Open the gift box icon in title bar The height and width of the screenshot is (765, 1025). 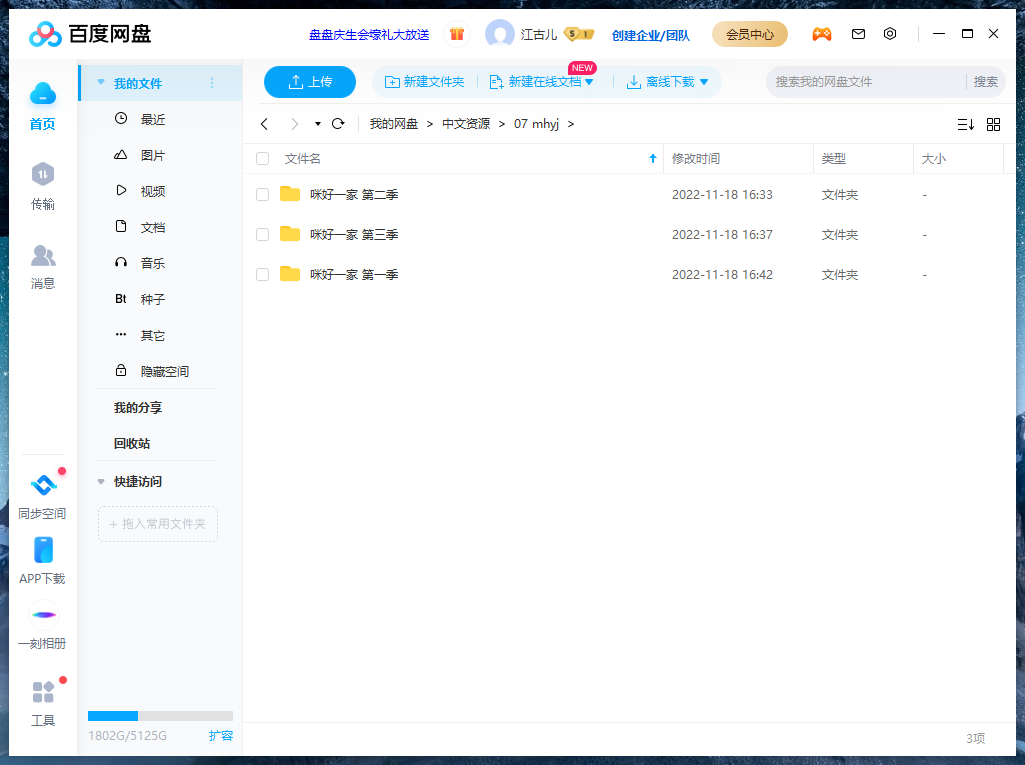pyautogui.click(x=457, y=34)
